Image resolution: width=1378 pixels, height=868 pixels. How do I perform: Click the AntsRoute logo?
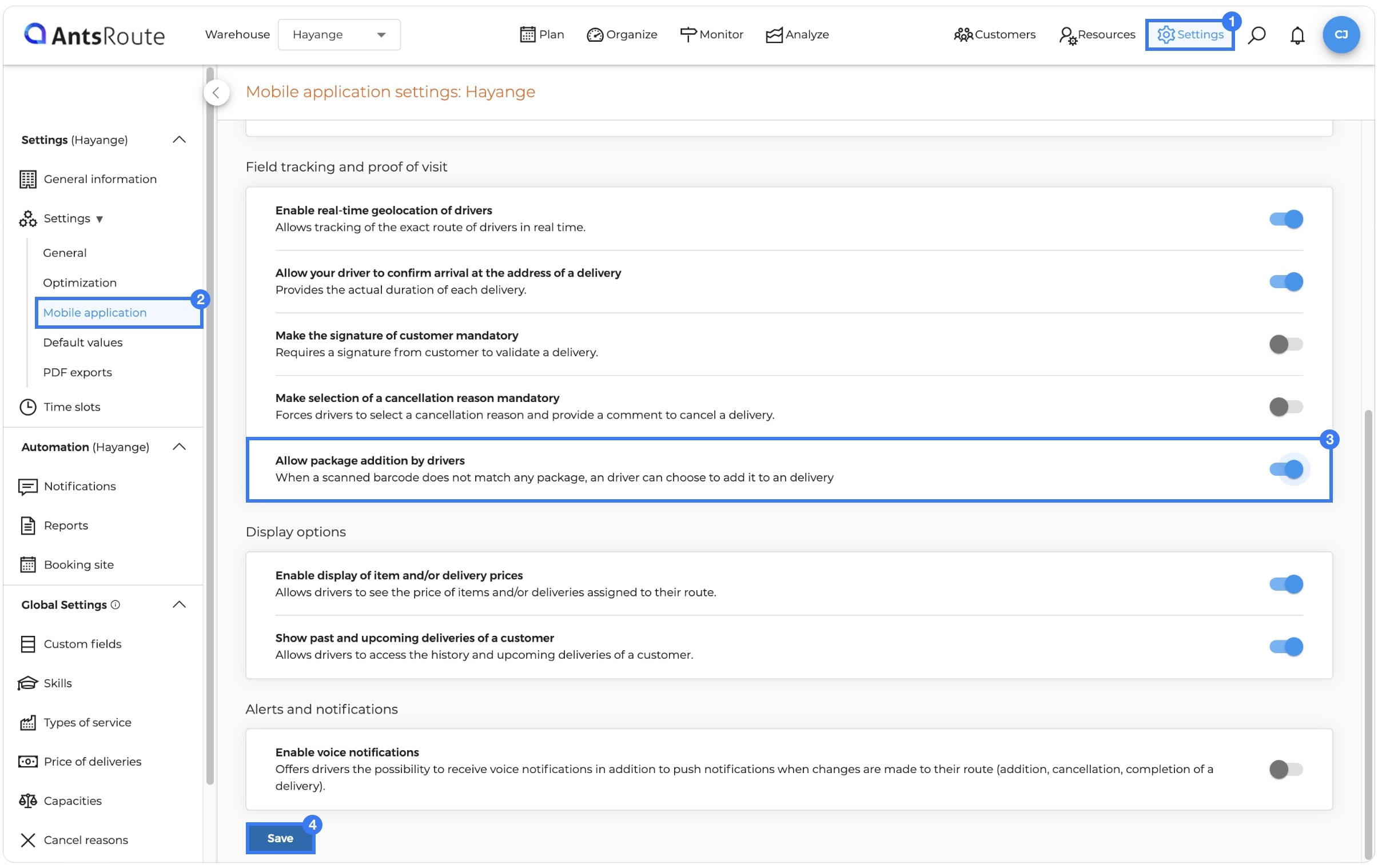point(94,34)
